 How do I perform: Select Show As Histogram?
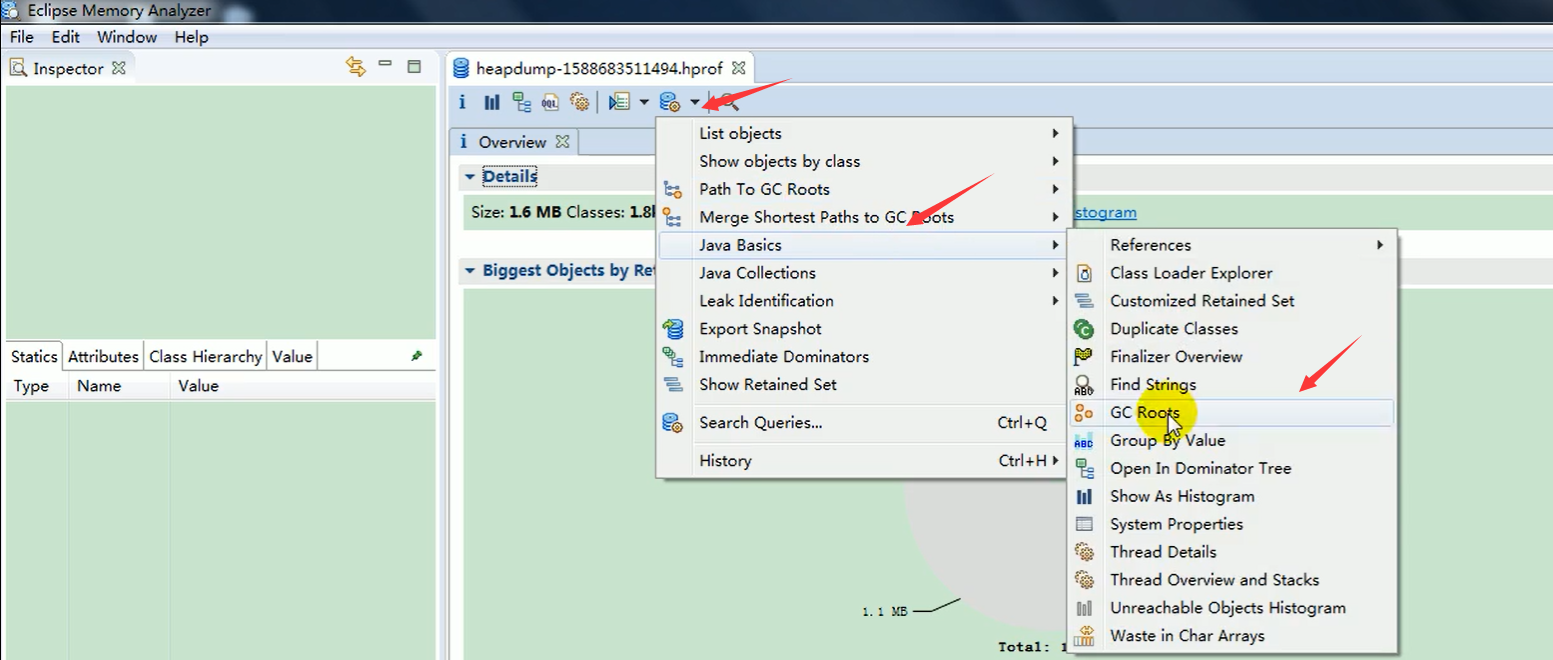pyautogui.click(x=1232, y=497)
